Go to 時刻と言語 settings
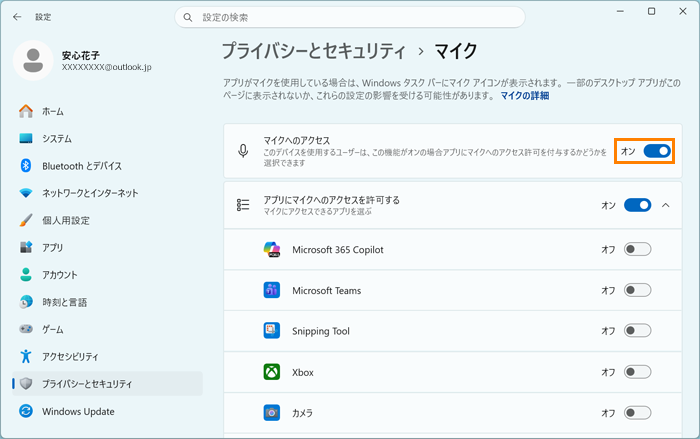The height and width of the screenshot is (439, 700). [x=107, y=302]
